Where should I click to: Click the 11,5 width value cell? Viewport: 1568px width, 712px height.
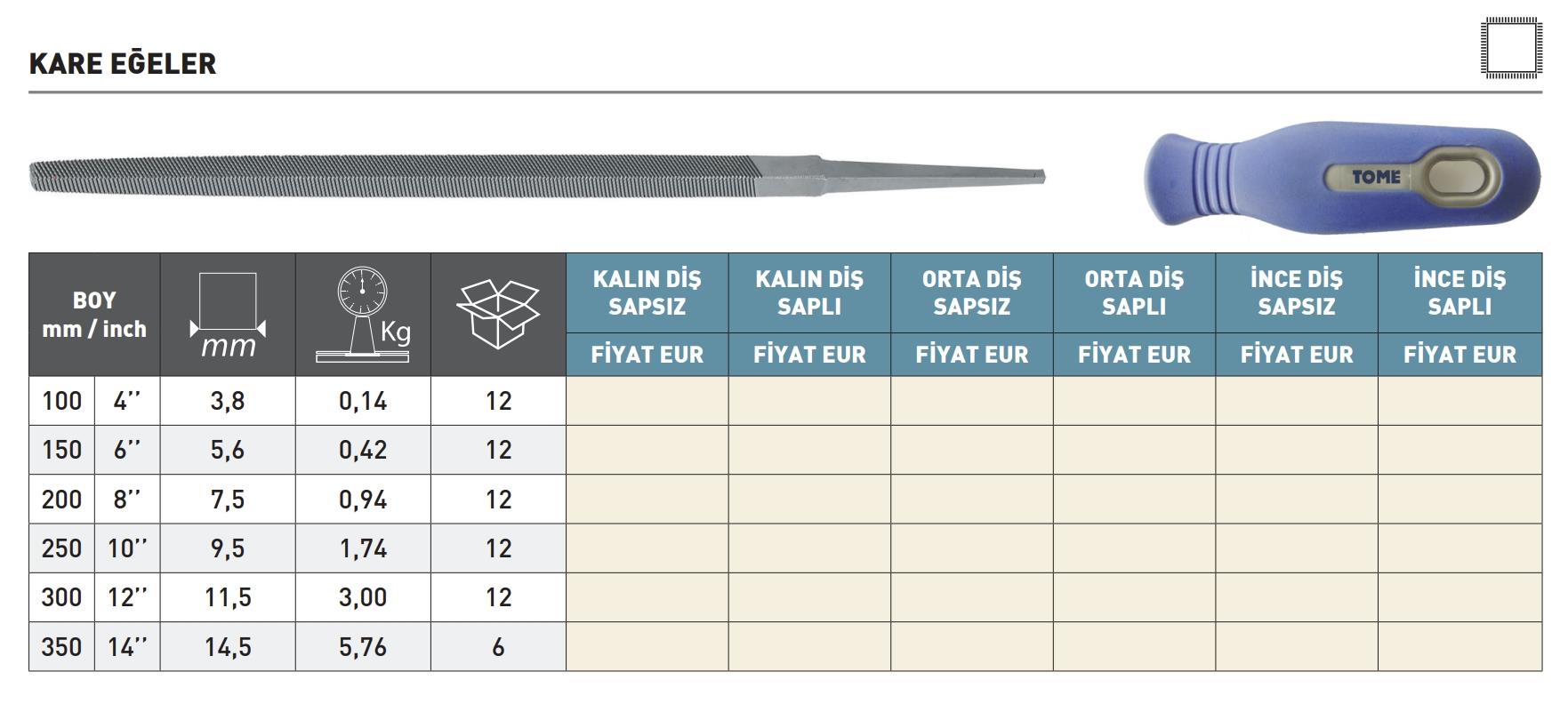click(x=228, y=597)
